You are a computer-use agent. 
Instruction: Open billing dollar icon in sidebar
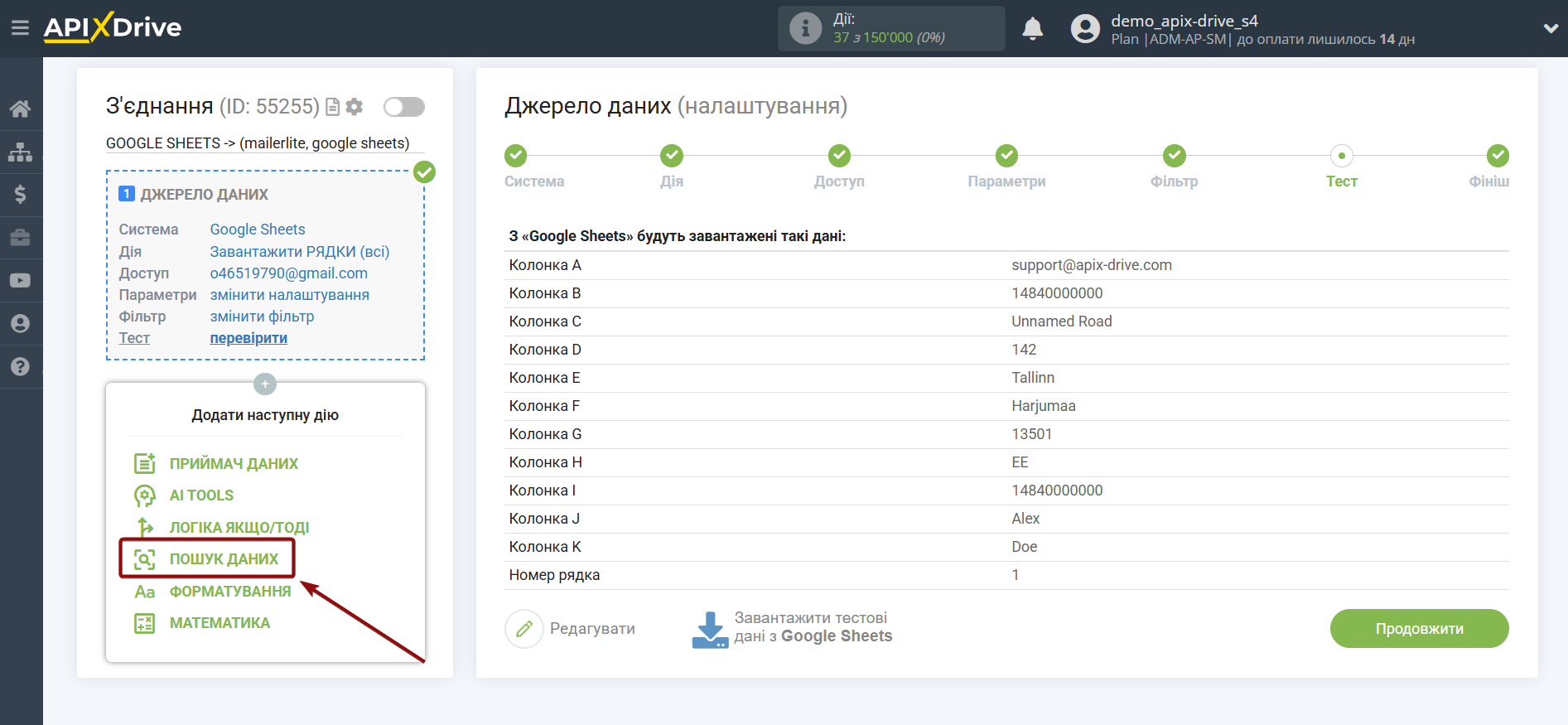(21, 195)
